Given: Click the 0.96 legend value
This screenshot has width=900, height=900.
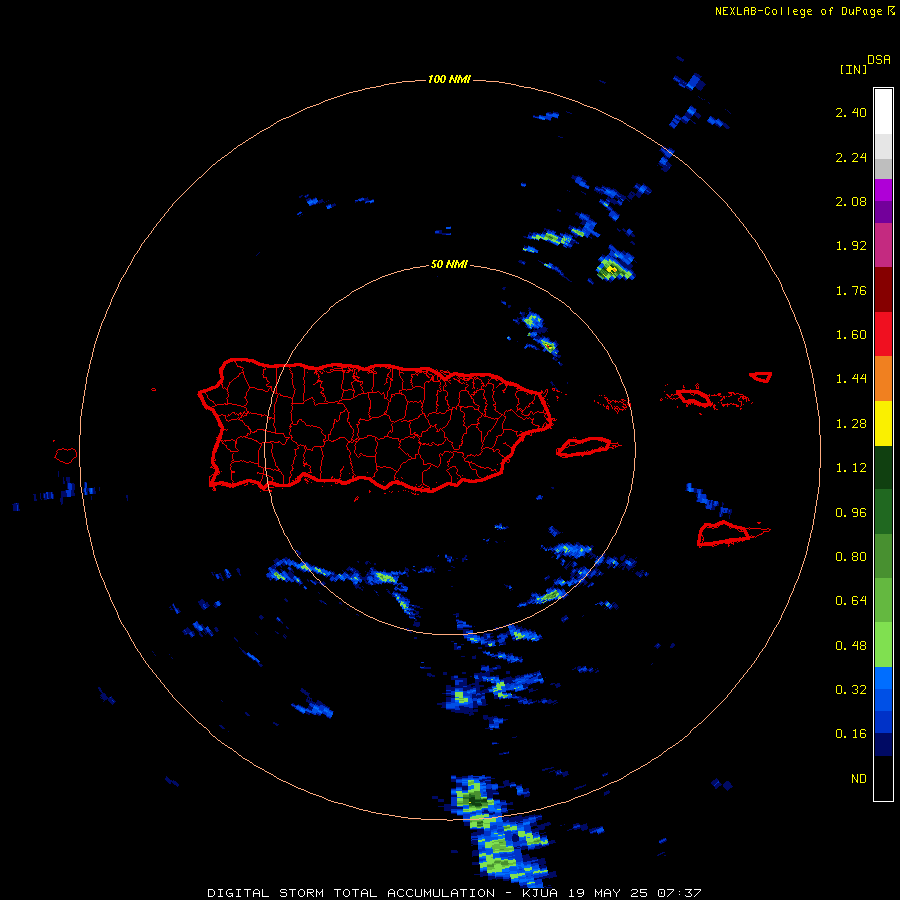Looking at the screenshot, I should coord(851,513).
